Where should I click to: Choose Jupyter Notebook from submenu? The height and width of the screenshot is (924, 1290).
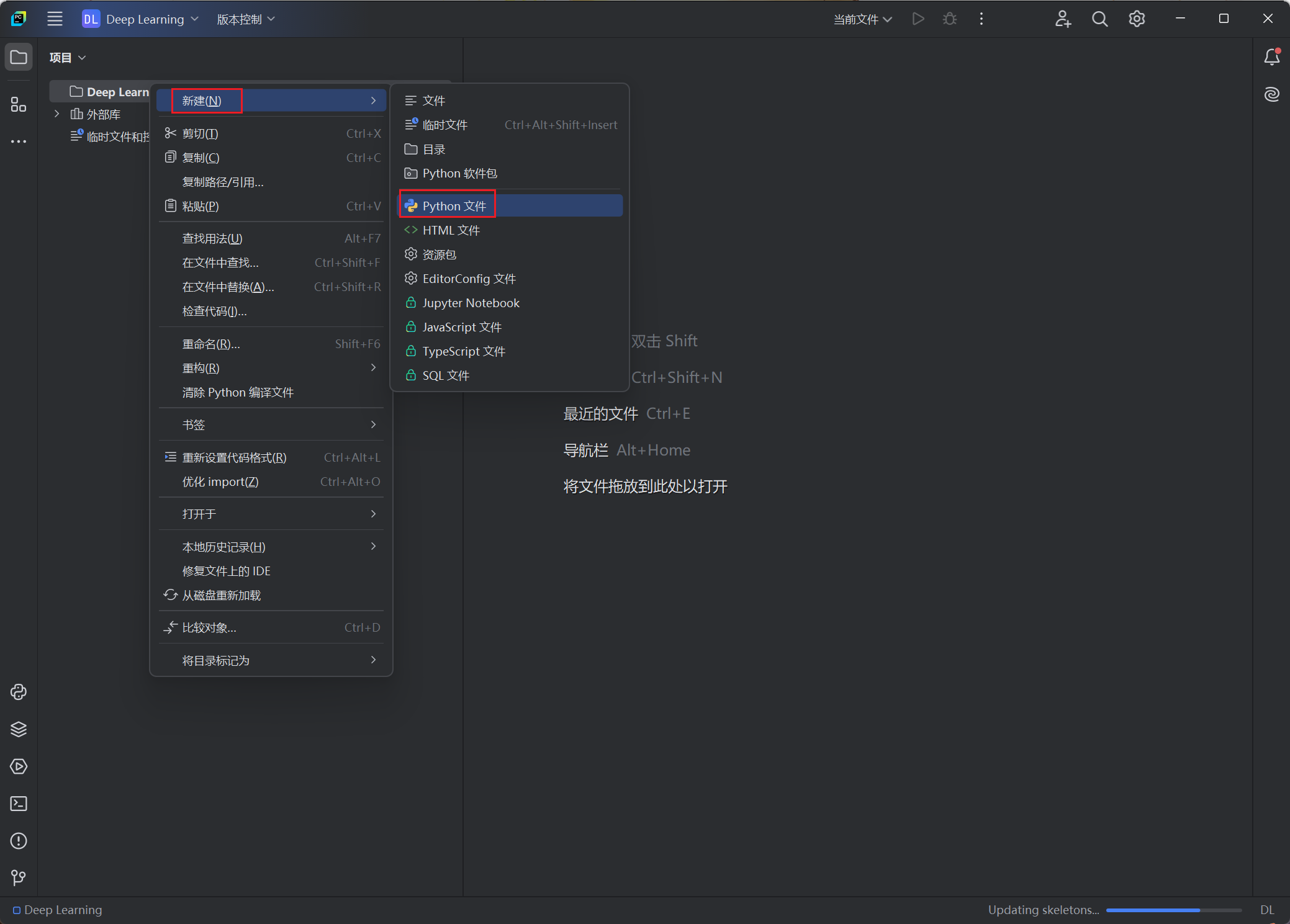tap(510, 303)
